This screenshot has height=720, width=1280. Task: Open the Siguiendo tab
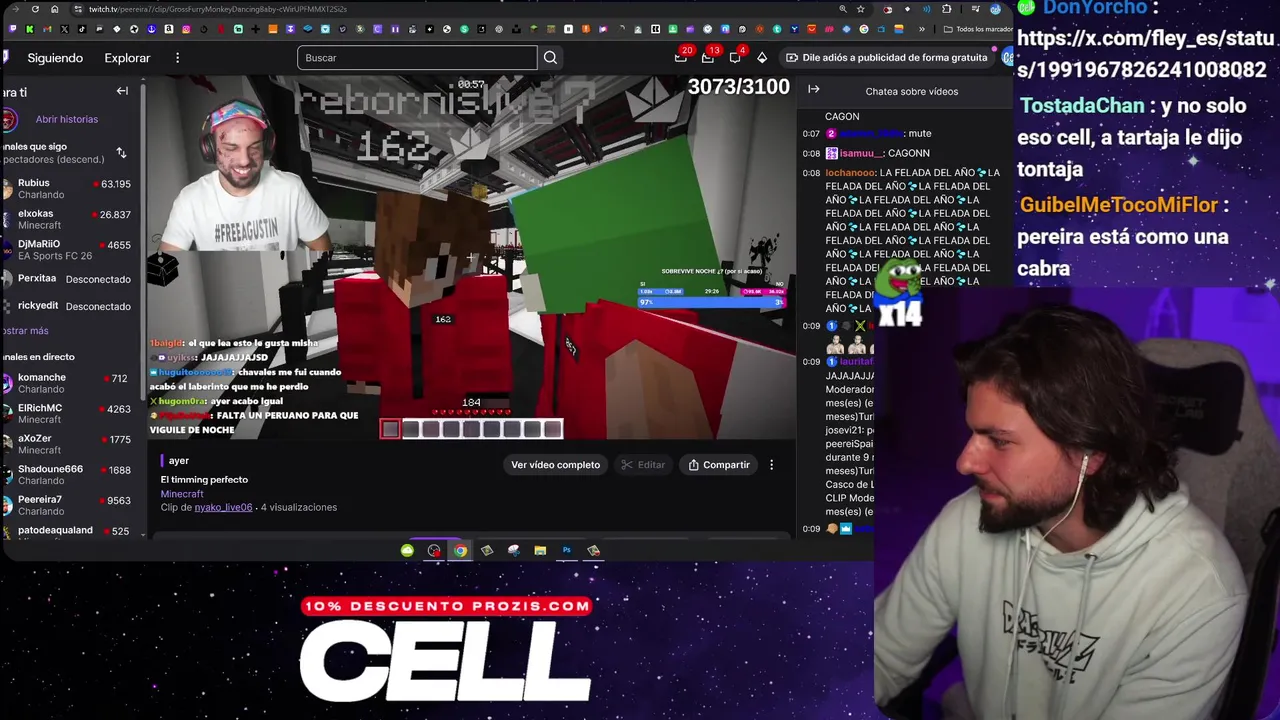55,58
